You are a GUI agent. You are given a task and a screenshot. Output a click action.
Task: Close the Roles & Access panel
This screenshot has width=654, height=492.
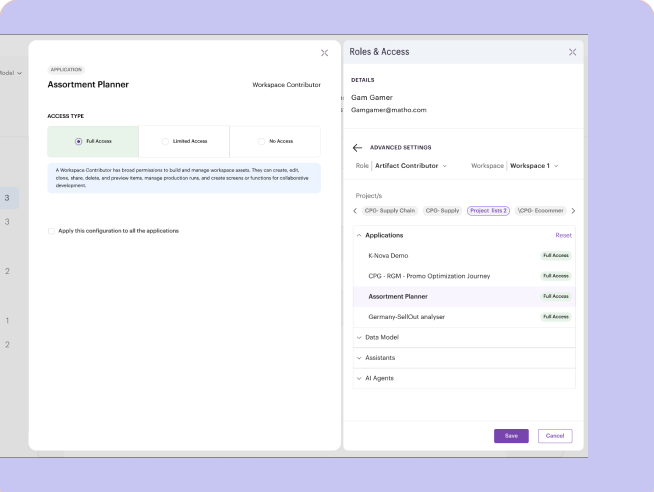[572, 52]
